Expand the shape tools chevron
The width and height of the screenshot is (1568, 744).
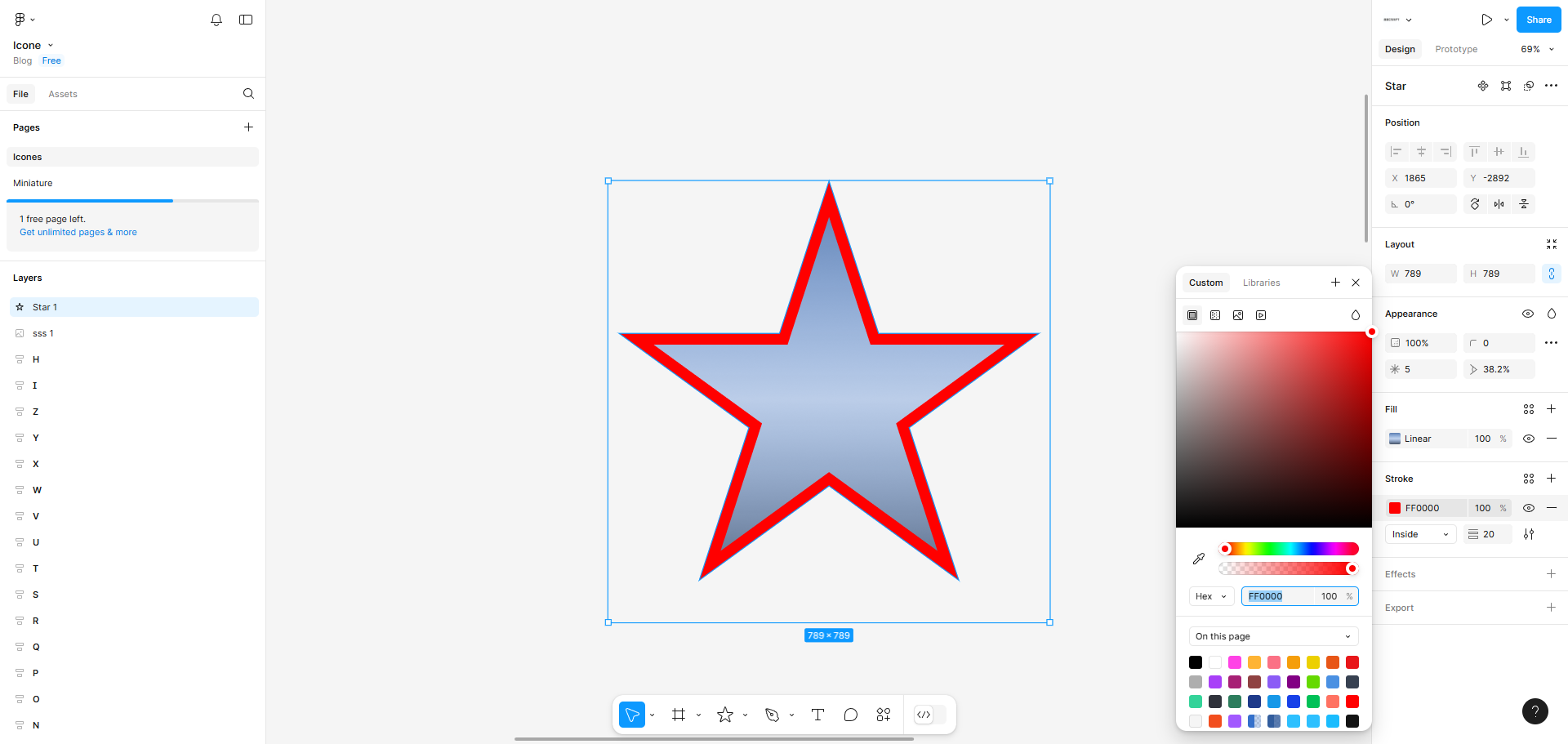point(746,715)
